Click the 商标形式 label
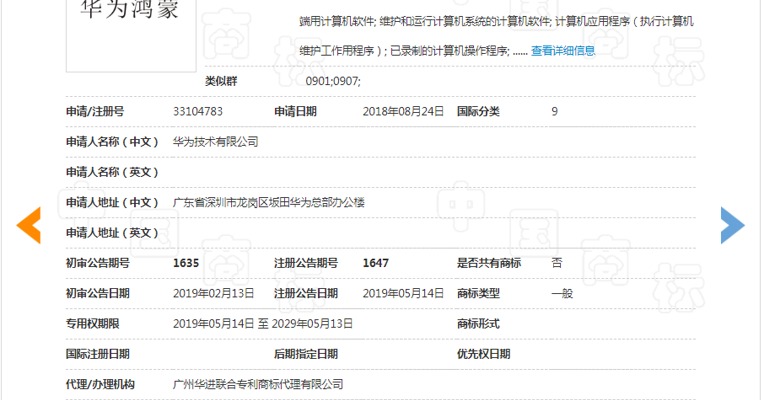The width and height of the screenshot is (764, 400). [x=478, y=324]
